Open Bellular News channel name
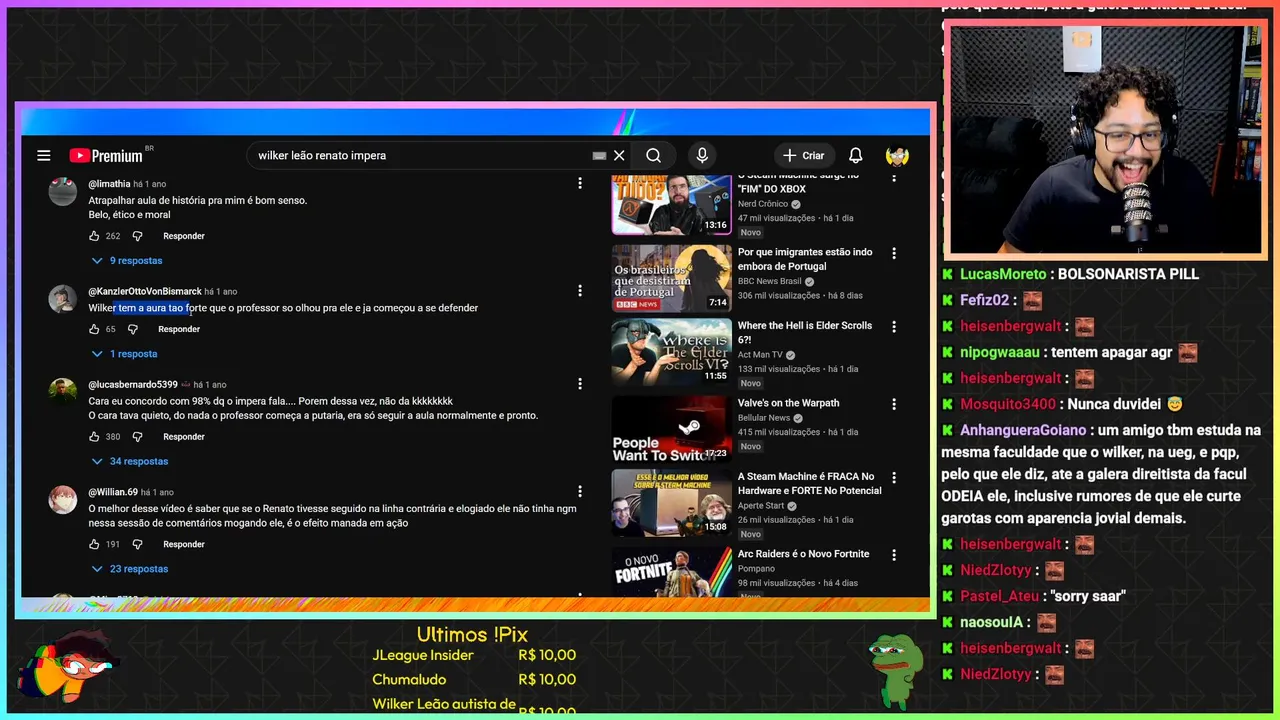 (x=764, y=418)
